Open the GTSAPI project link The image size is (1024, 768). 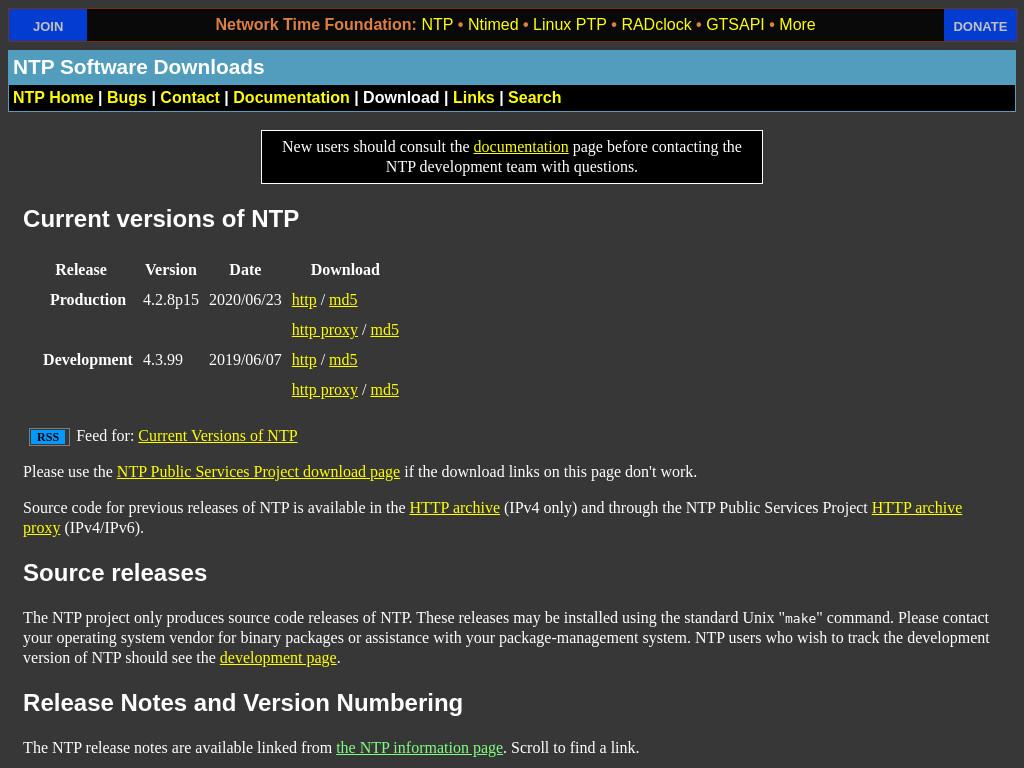point(735,25)
